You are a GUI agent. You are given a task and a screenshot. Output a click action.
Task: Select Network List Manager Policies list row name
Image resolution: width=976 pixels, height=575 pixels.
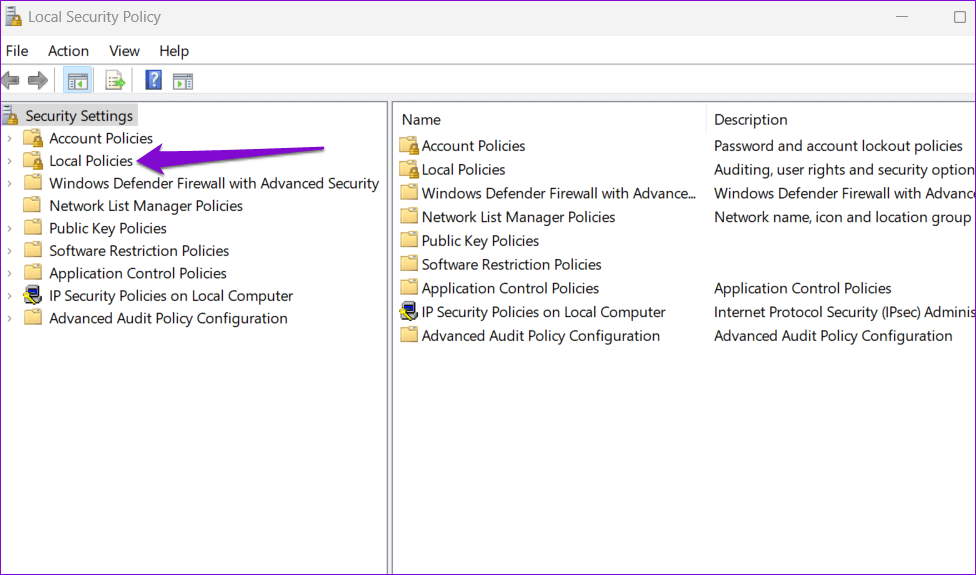[x=518, y=217]
